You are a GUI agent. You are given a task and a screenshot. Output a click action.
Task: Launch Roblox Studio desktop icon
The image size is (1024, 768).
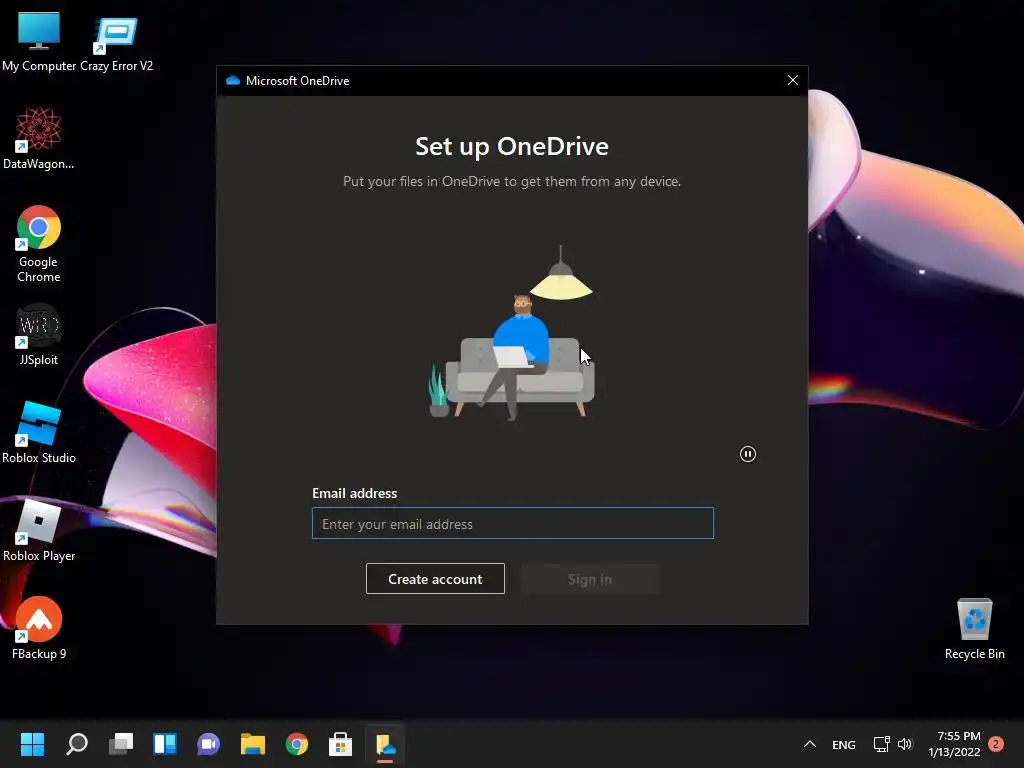point(39,432)
